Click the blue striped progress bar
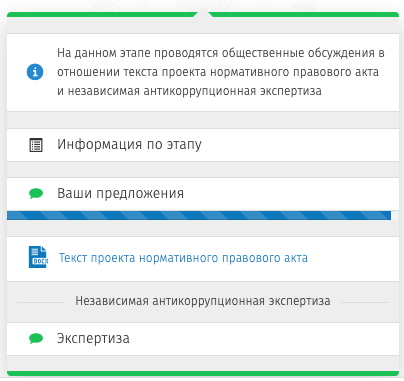This screenshot has height=381, width=404. pyautogui.click(x=199, y=215)
